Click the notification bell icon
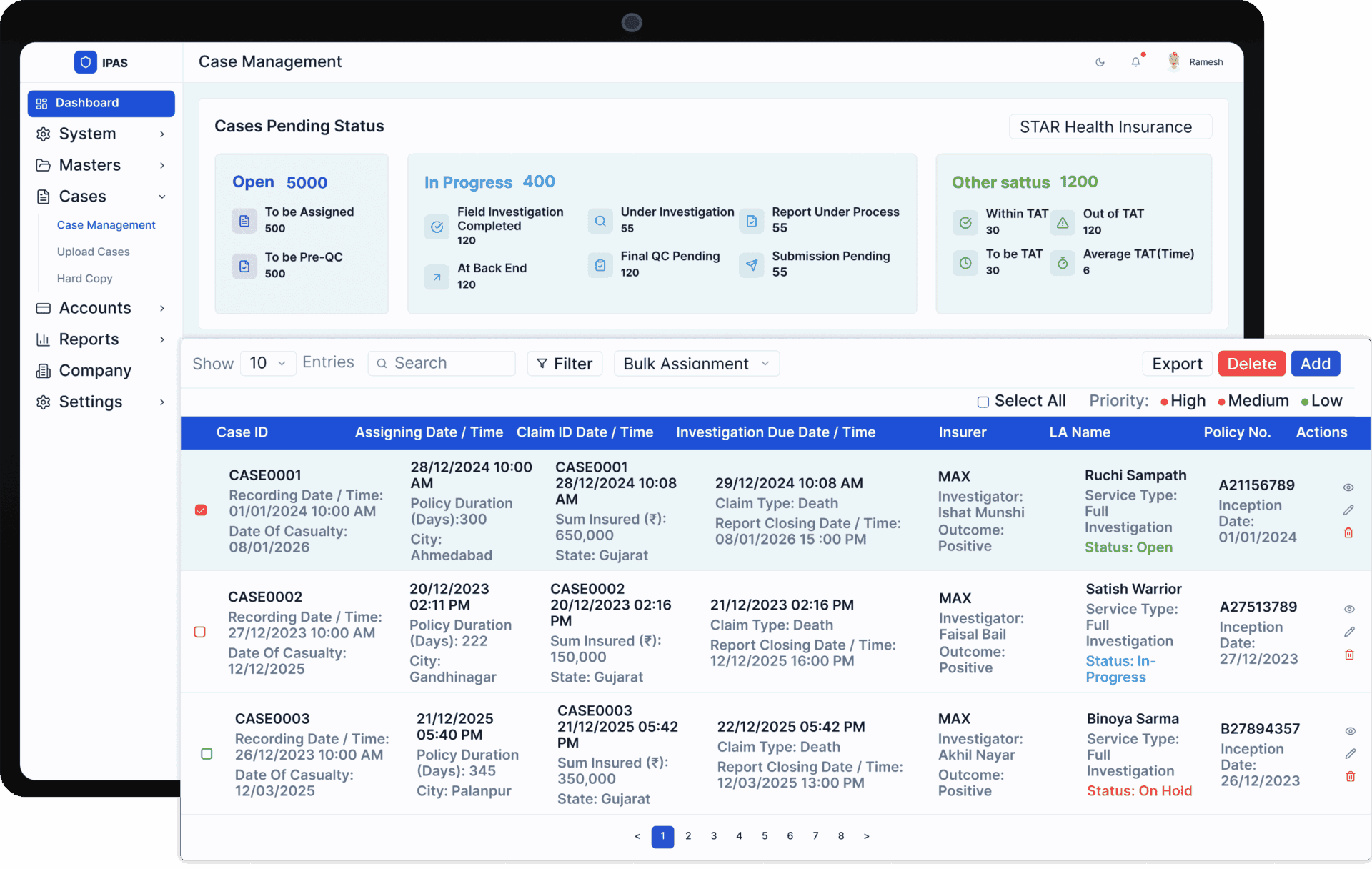The height and width of the screenshot is (869, 1372). click(x=1135, y=62)
